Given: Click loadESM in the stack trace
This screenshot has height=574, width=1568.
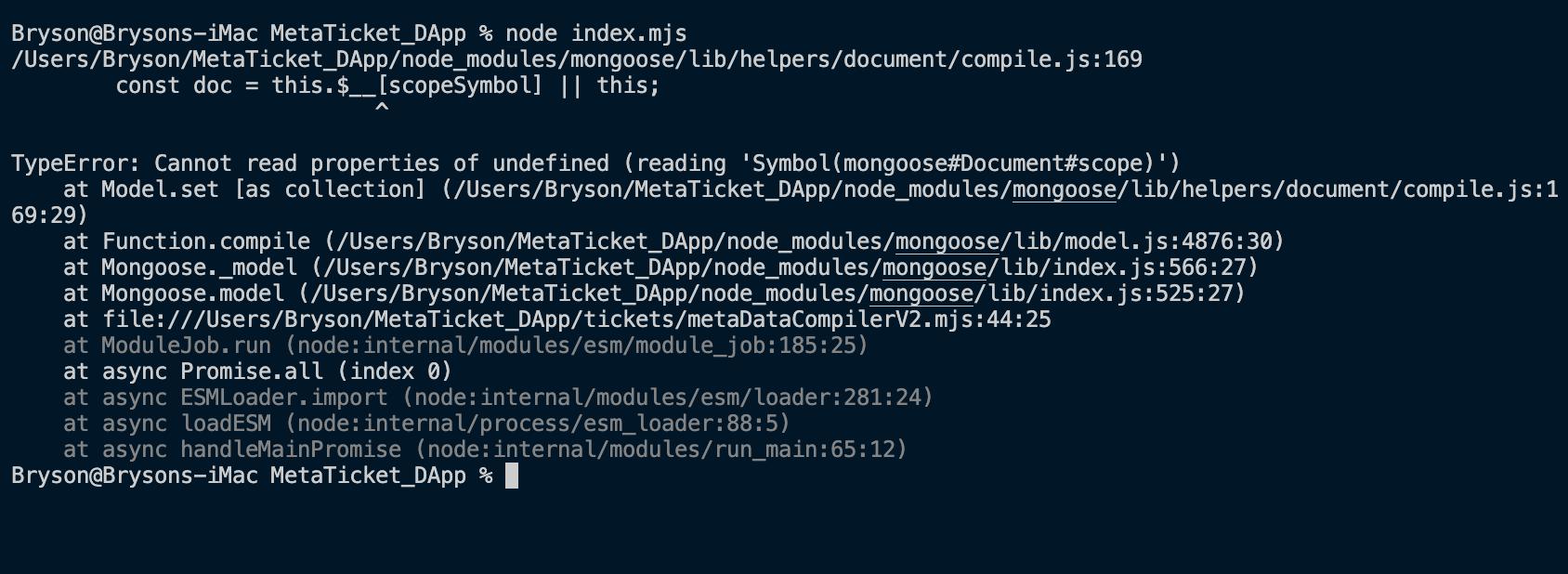Looking at the screenshot, I should pos(226,424).
